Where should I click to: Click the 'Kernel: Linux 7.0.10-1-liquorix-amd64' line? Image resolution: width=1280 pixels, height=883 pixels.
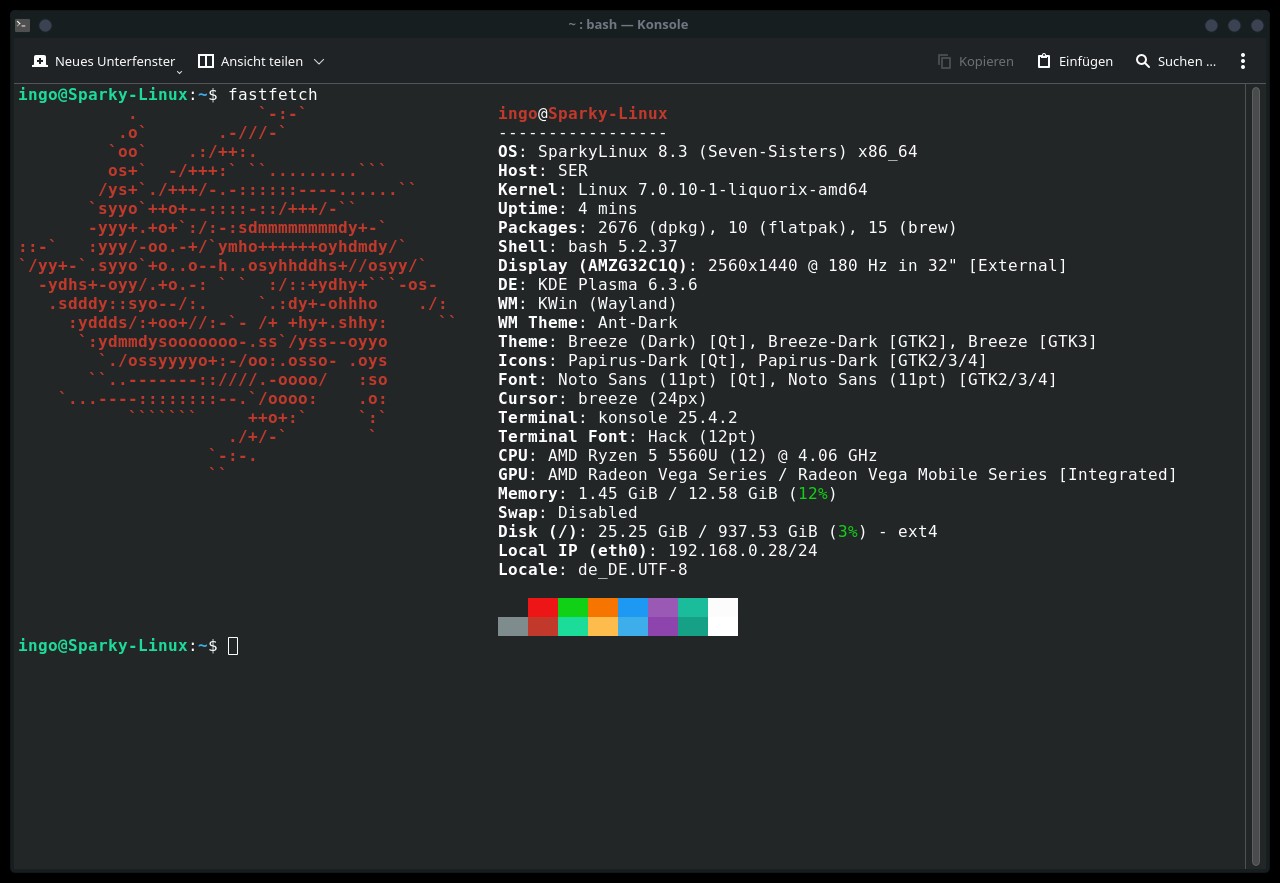click(x=683, y=190)
